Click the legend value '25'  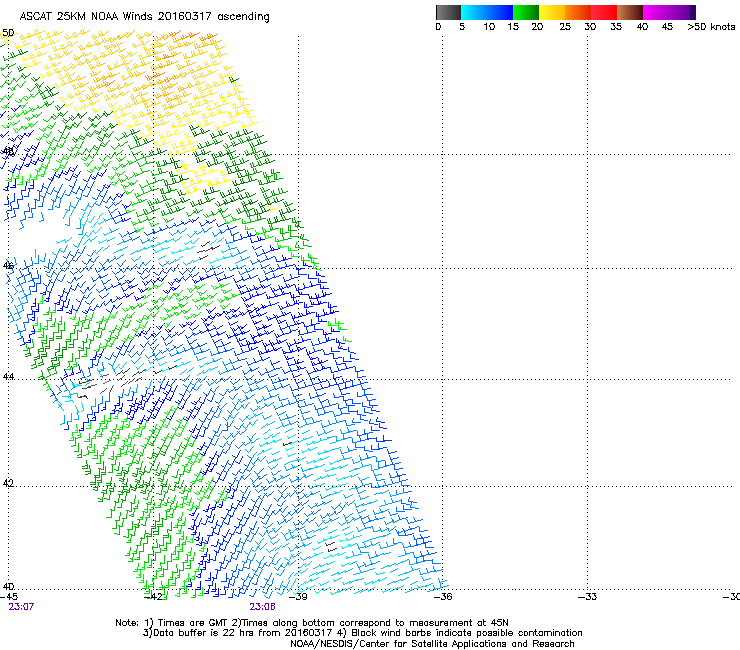click(565, 27)
